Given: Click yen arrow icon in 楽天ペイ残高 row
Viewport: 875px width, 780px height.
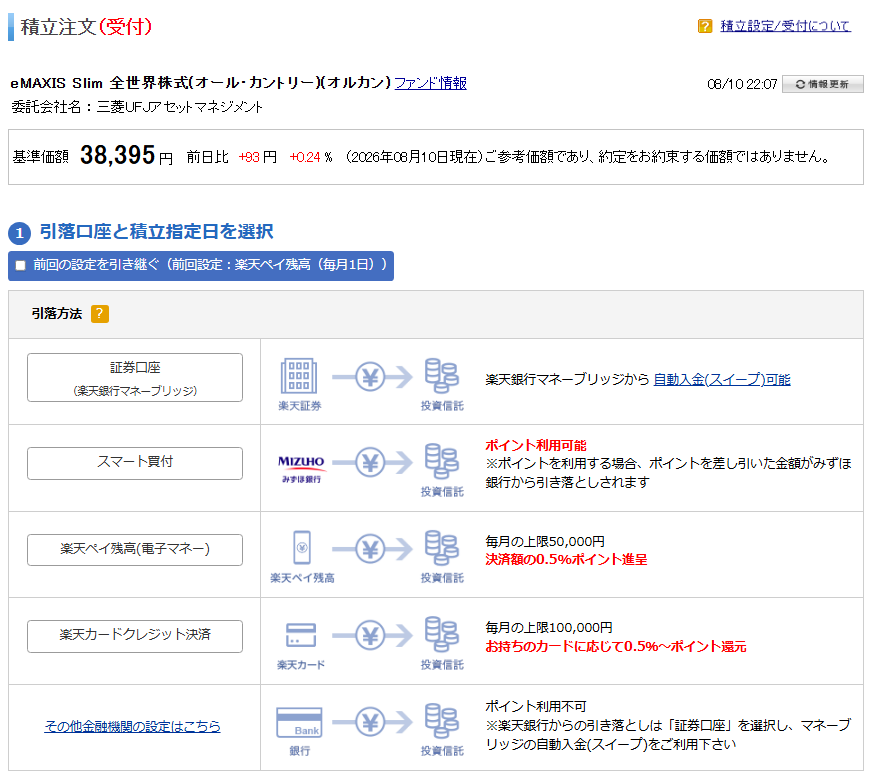Looking at the screenshot, I should [x=372, y=549].
